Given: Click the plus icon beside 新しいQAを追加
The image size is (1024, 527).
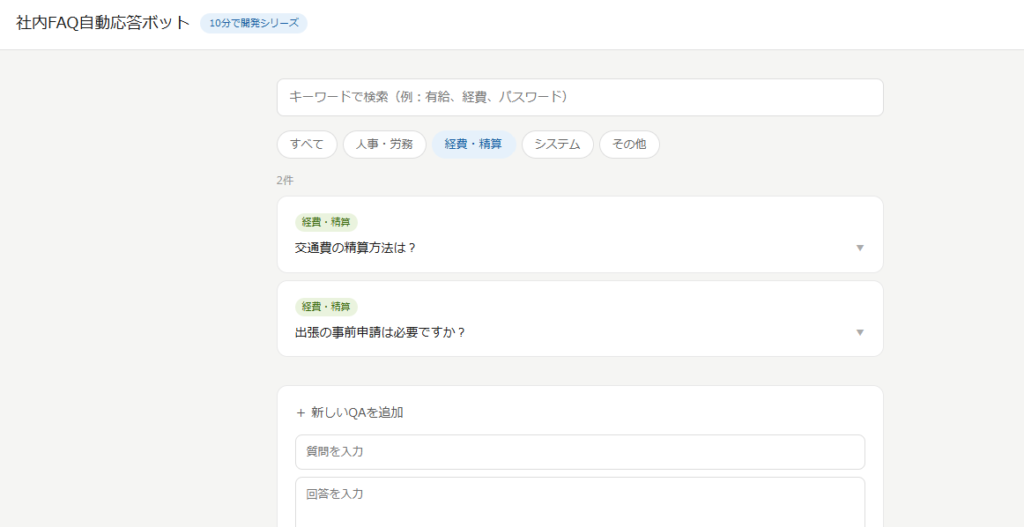Looking at the screenshot, I should [300, 412].
